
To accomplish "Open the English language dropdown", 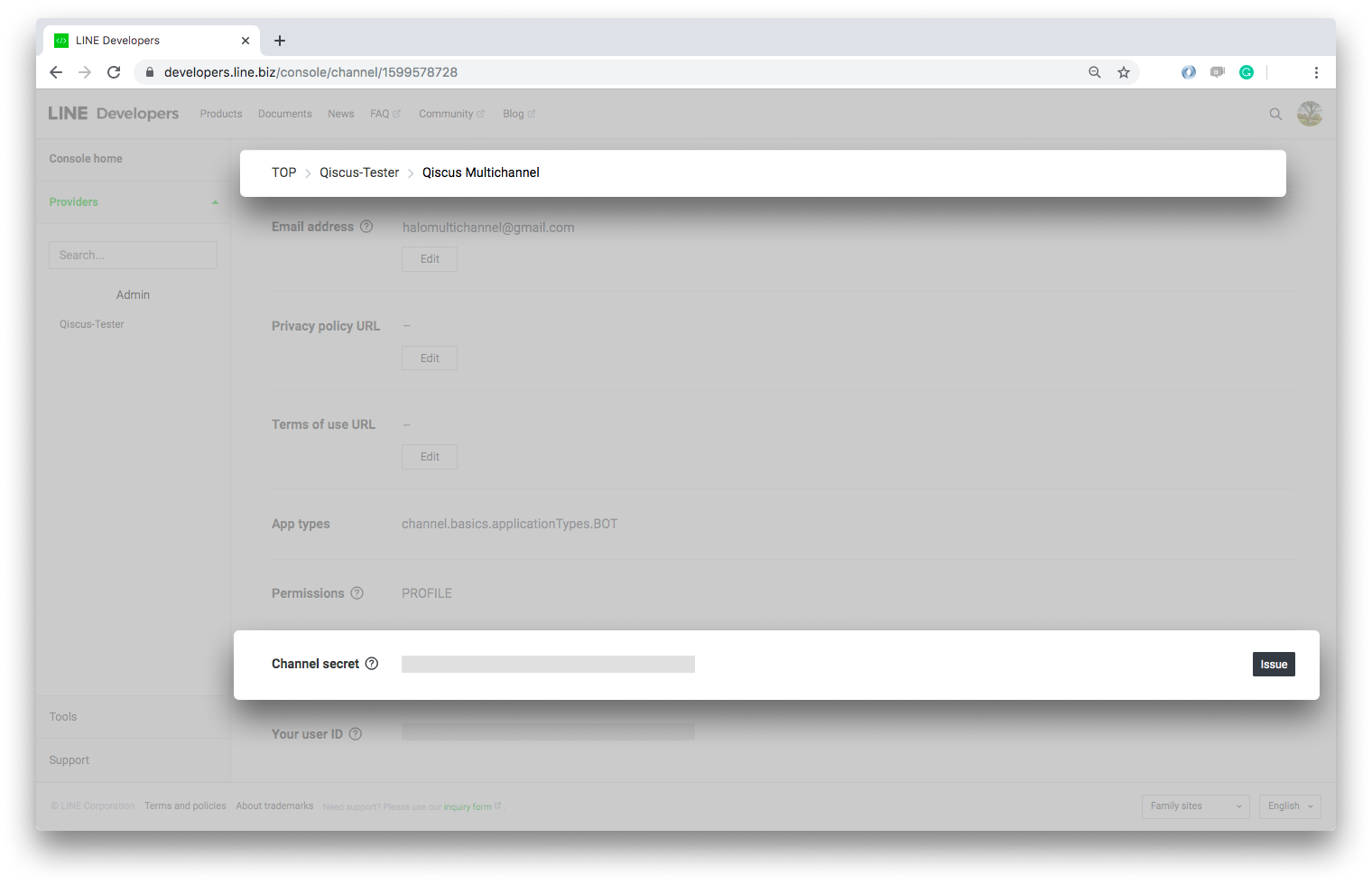I will 1290,806.
